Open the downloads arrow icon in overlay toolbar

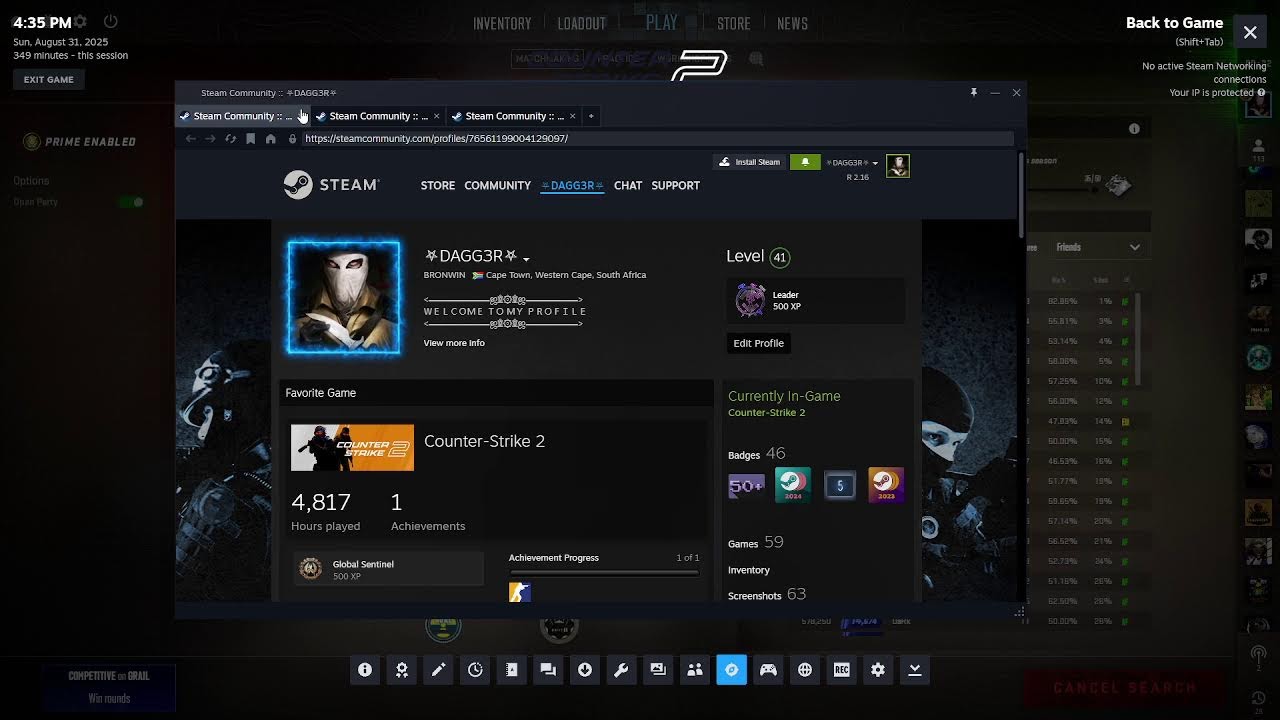click(x=585, y=670)
